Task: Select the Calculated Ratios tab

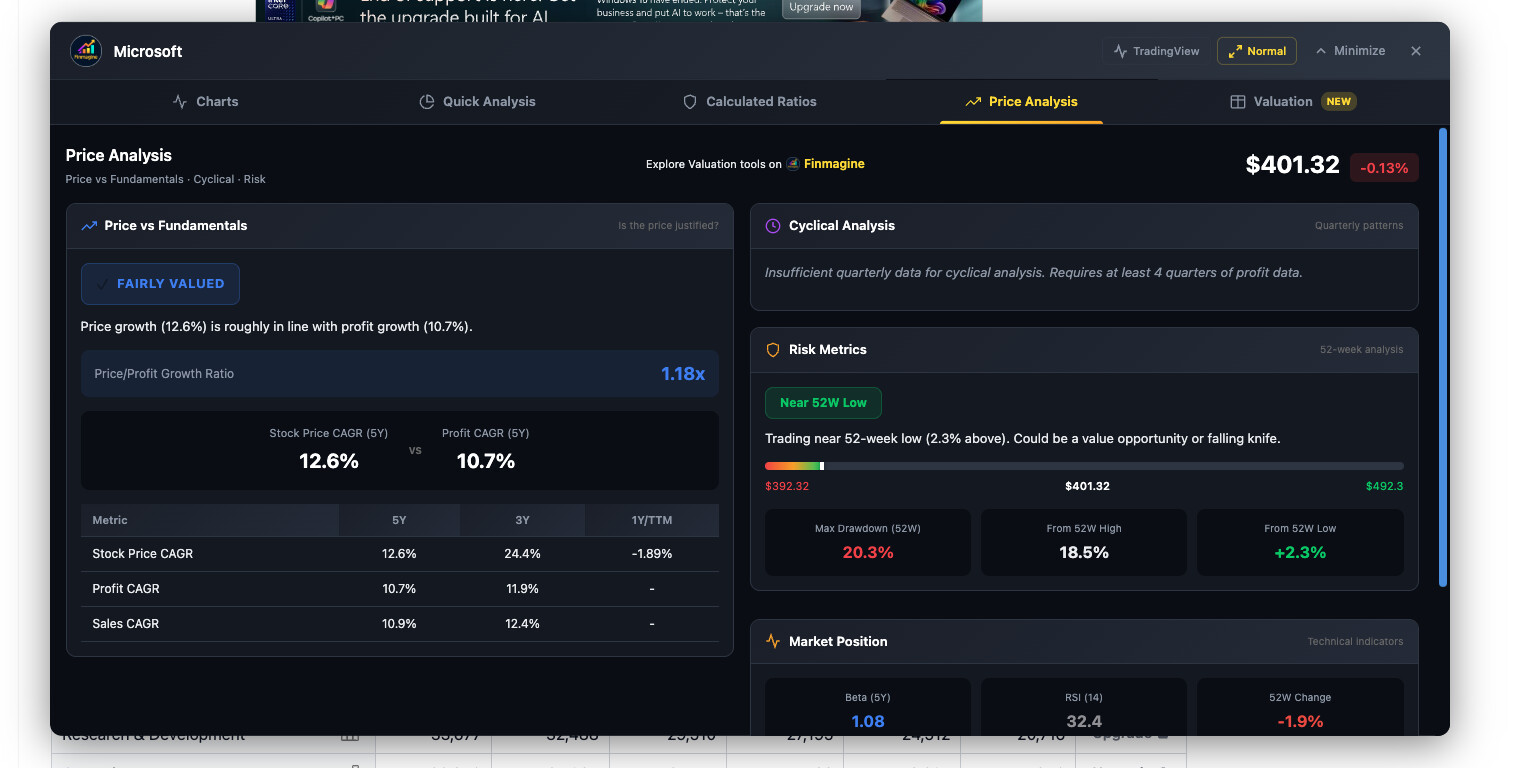Action: (749, 102)
